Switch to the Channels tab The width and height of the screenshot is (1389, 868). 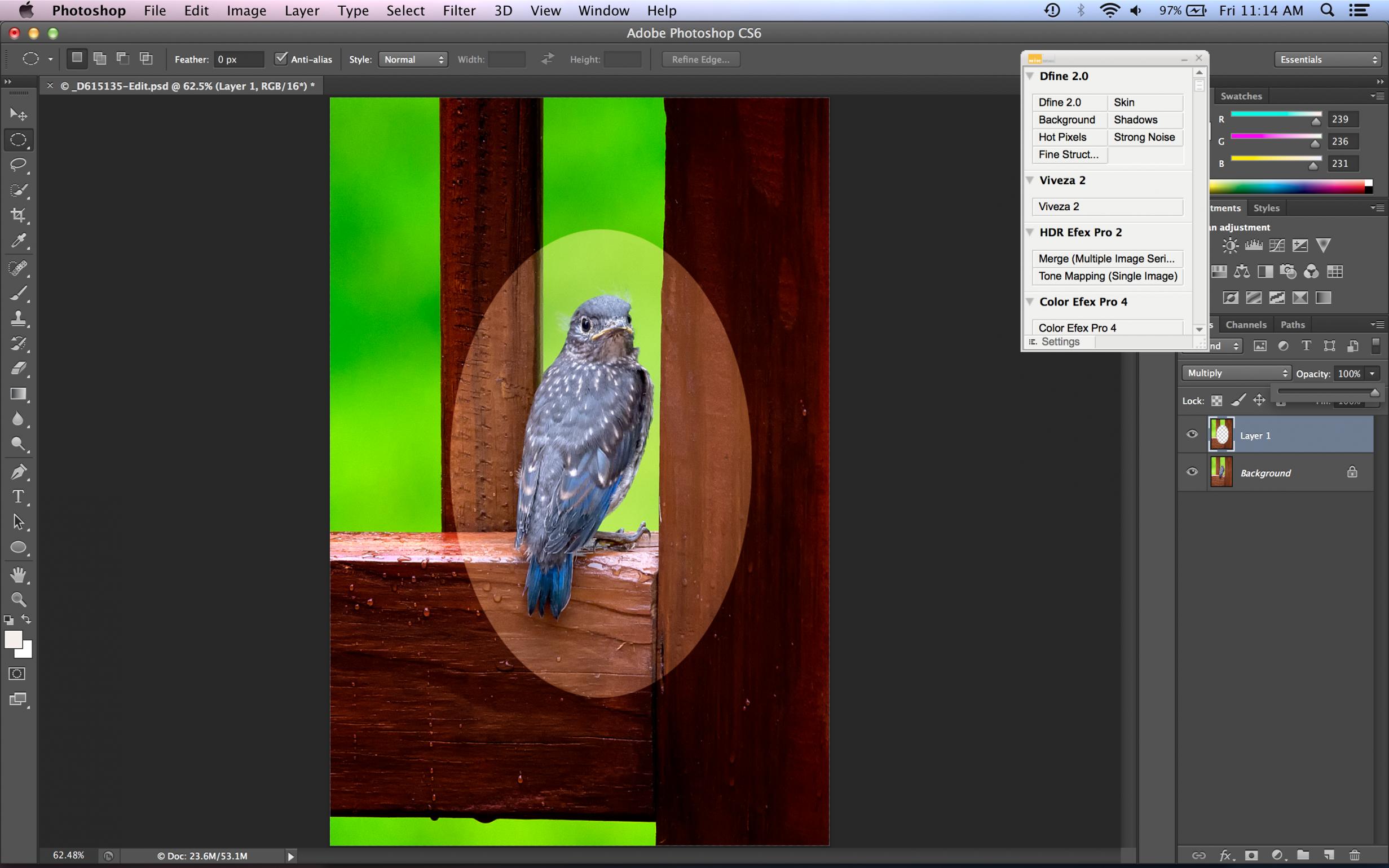[1245, 324]
